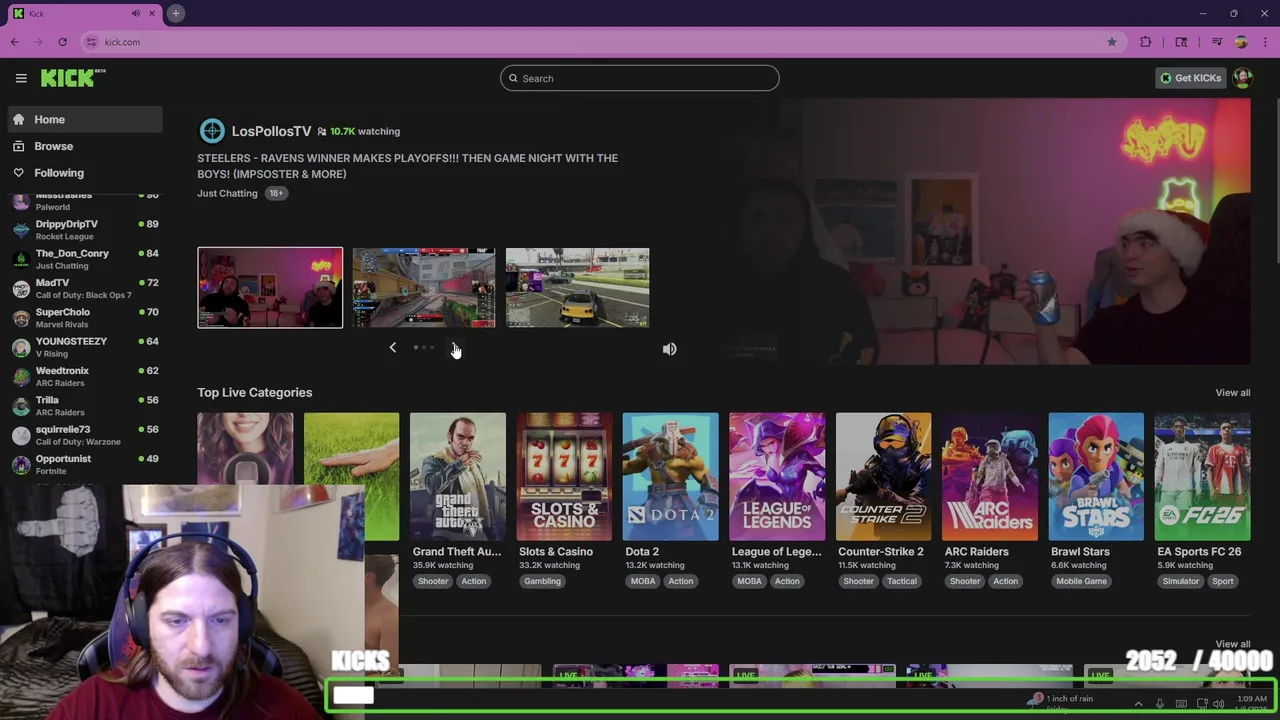
Task: Open LosPollosTV channel name link
Action: 271,131
